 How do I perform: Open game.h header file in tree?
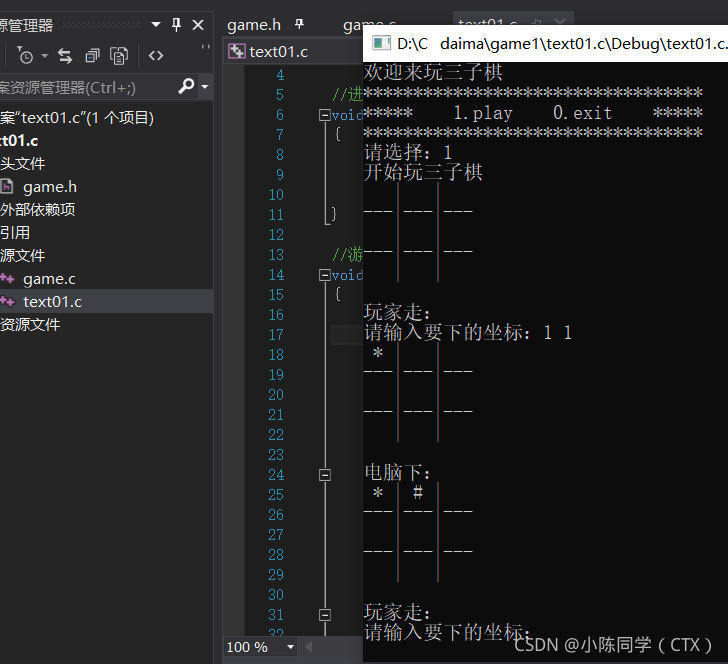[50, 187]
